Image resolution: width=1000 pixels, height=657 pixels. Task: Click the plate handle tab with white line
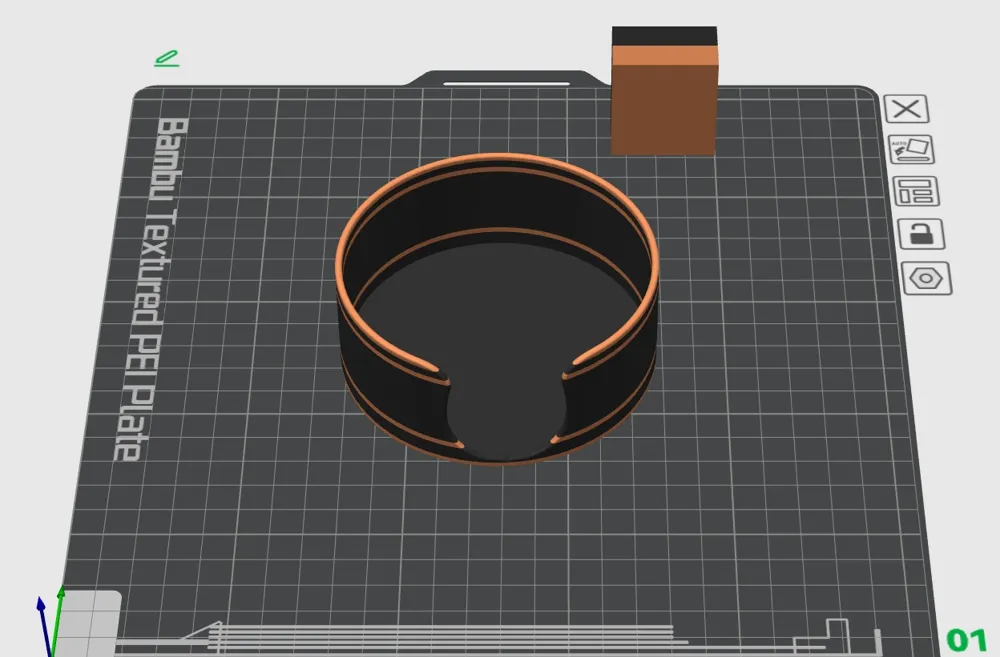506,79
